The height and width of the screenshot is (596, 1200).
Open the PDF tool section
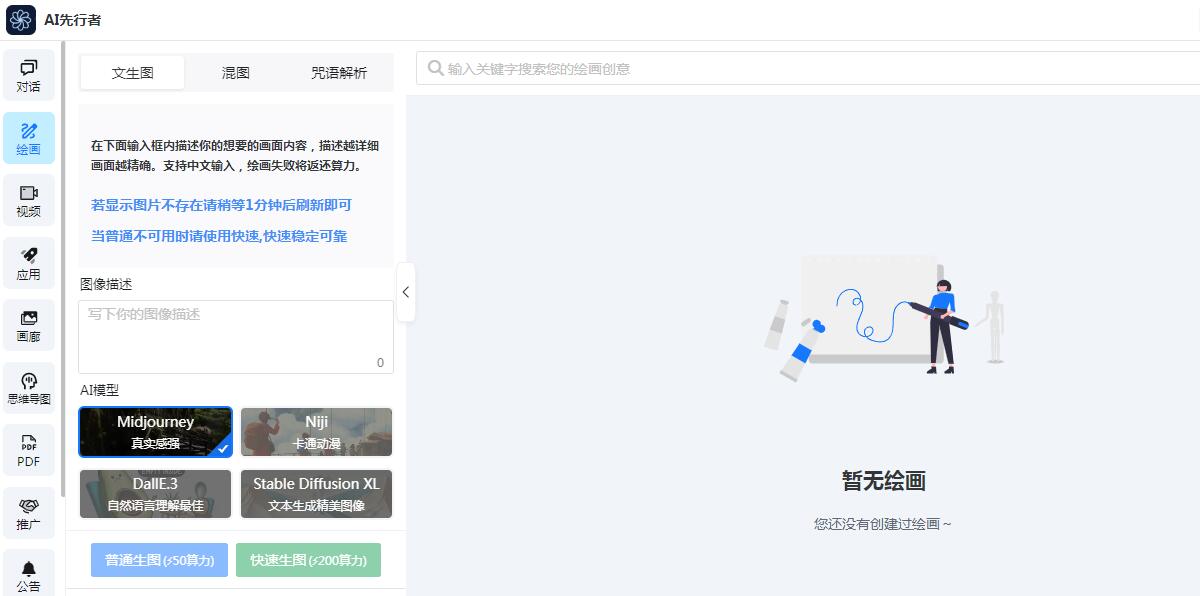click(x=29, y=451)
